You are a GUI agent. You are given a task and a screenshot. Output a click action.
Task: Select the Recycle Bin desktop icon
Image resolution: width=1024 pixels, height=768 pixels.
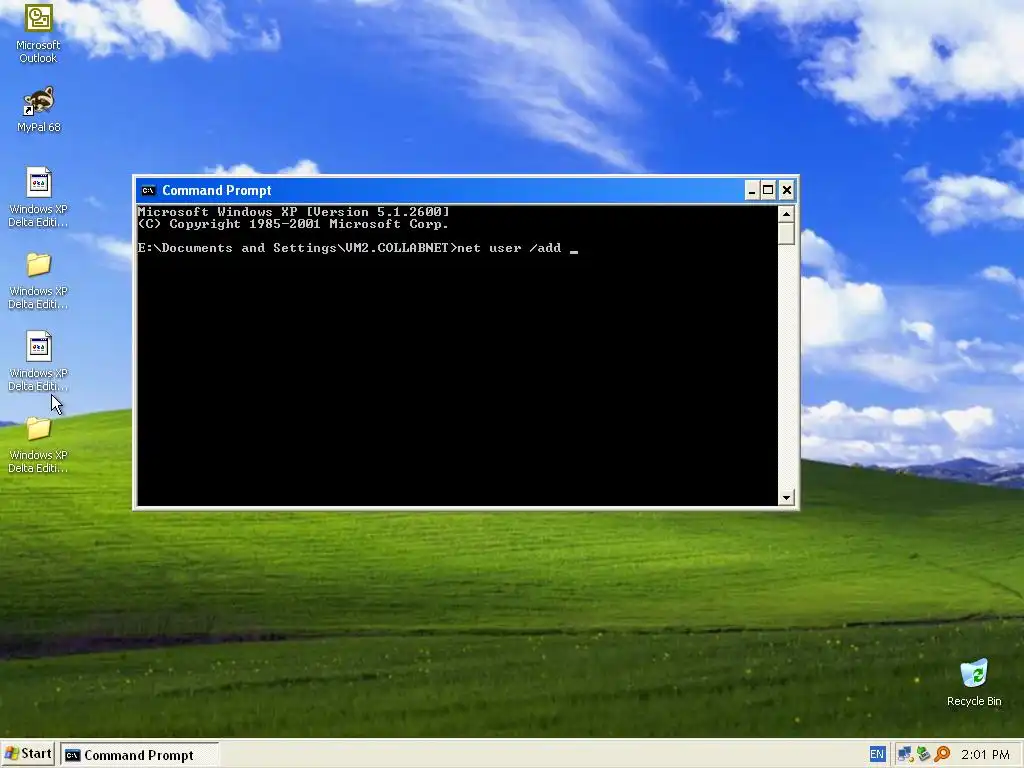click(x=974, y=683)
